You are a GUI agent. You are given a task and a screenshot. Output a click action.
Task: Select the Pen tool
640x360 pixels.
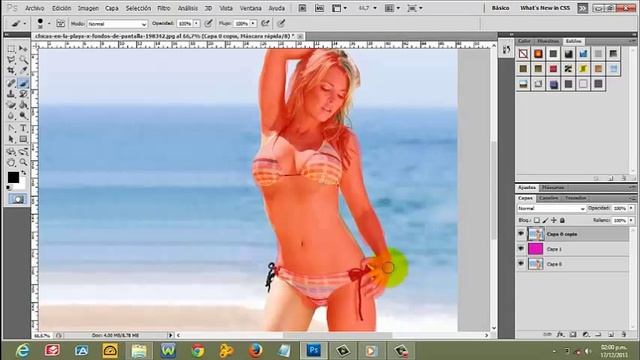click(11, 129)
